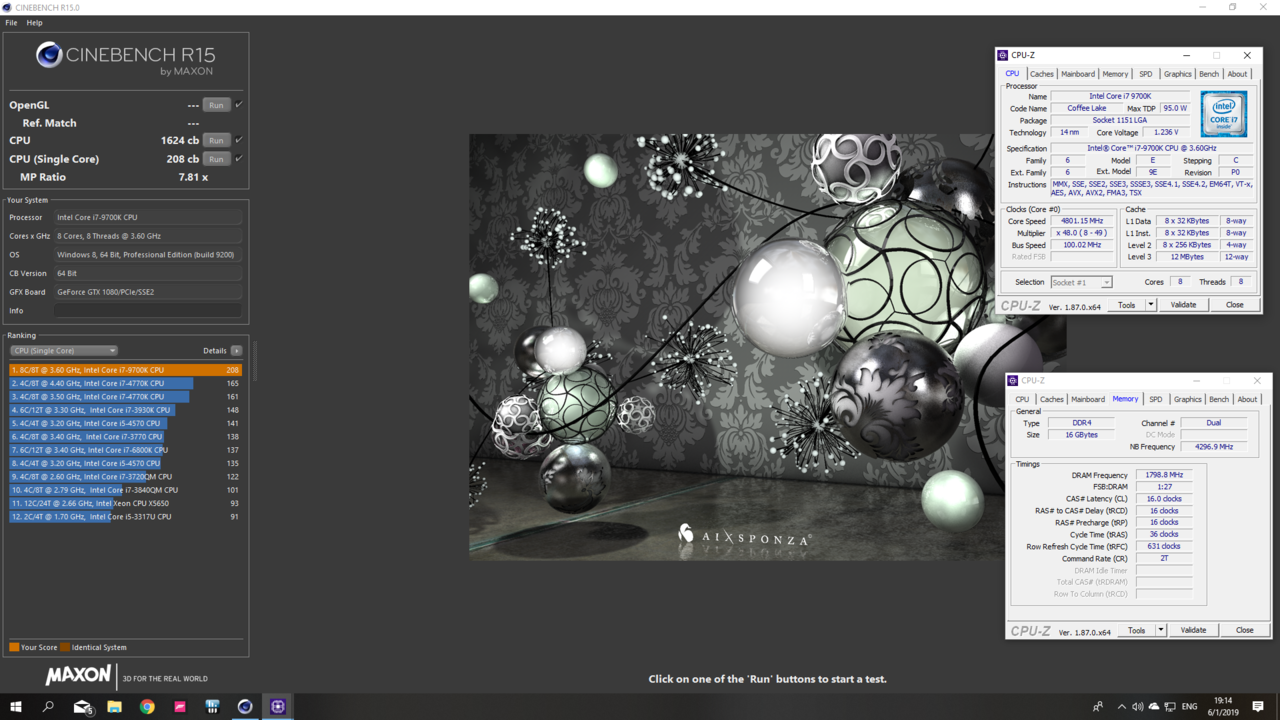The width and height of the screenshot is (1280, 720).
Task: Select ranking entry 4C/8T @ 4.40 GHz i7-4770K
Action: pyautogui.click(x=126, y=383)
